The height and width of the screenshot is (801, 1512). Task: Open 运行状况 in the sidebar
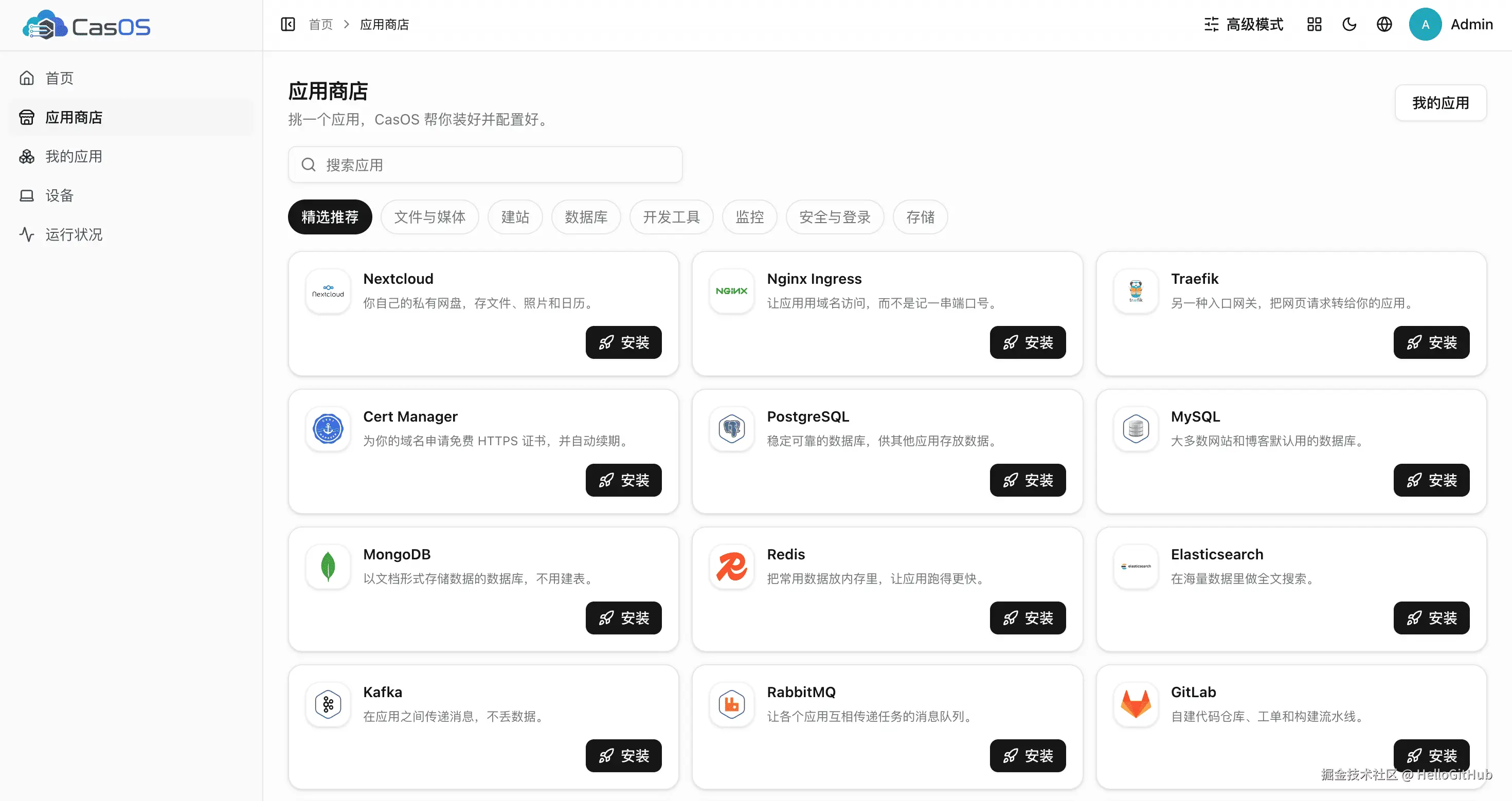[x=132, y=235]
